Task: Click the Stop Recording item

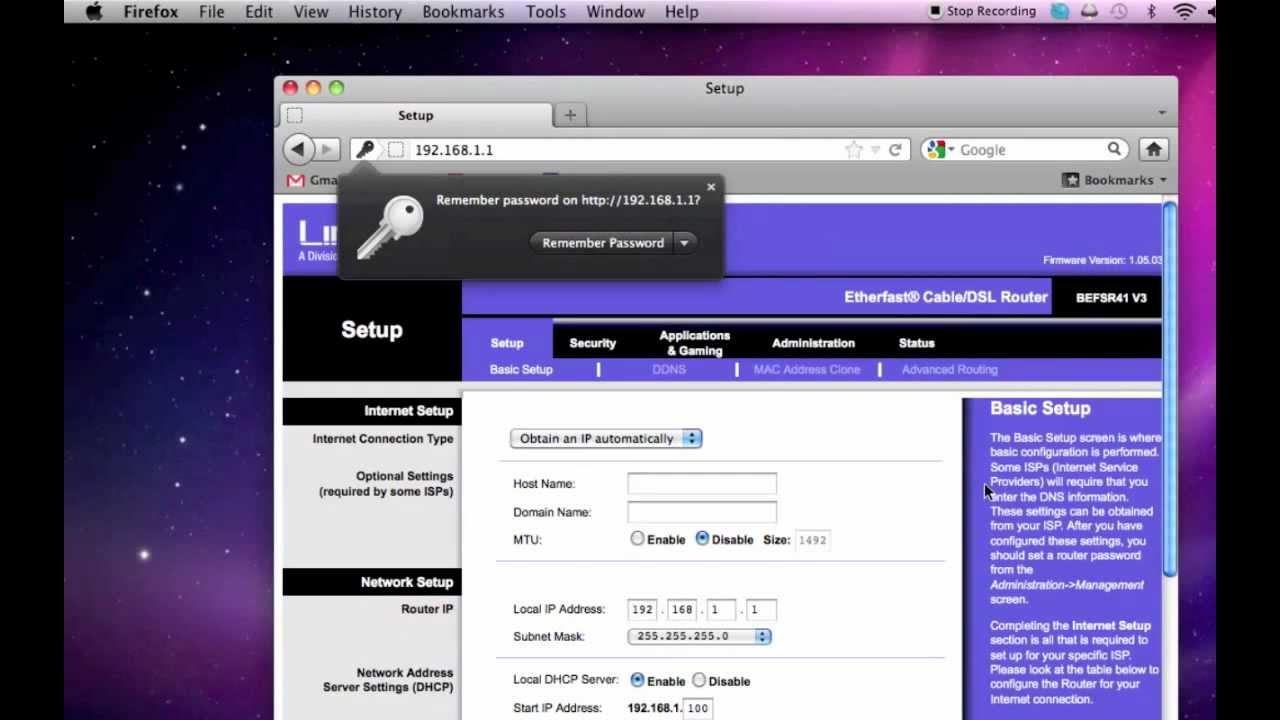Action: (x=982, y=12)
